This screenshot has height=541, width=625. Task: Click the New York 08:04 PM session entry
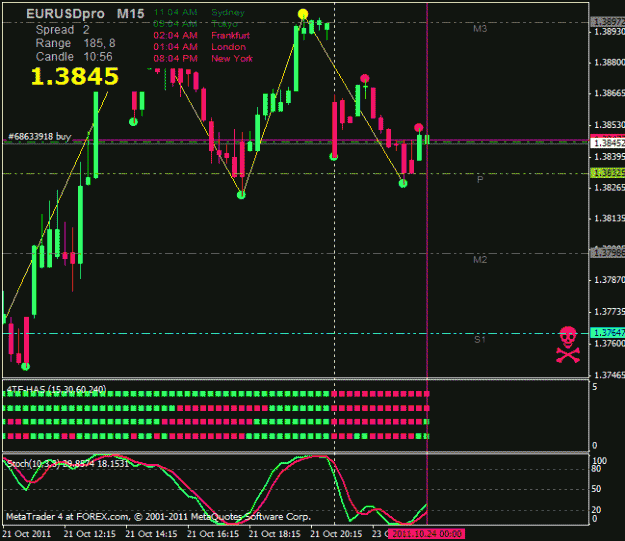(203, 59)
